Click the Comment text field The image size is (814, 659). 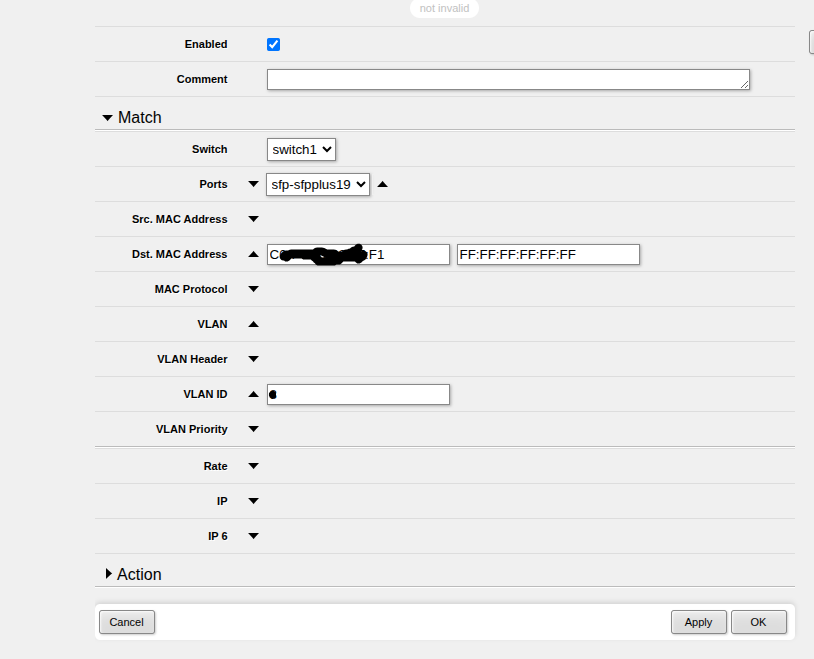click(508, 80)
